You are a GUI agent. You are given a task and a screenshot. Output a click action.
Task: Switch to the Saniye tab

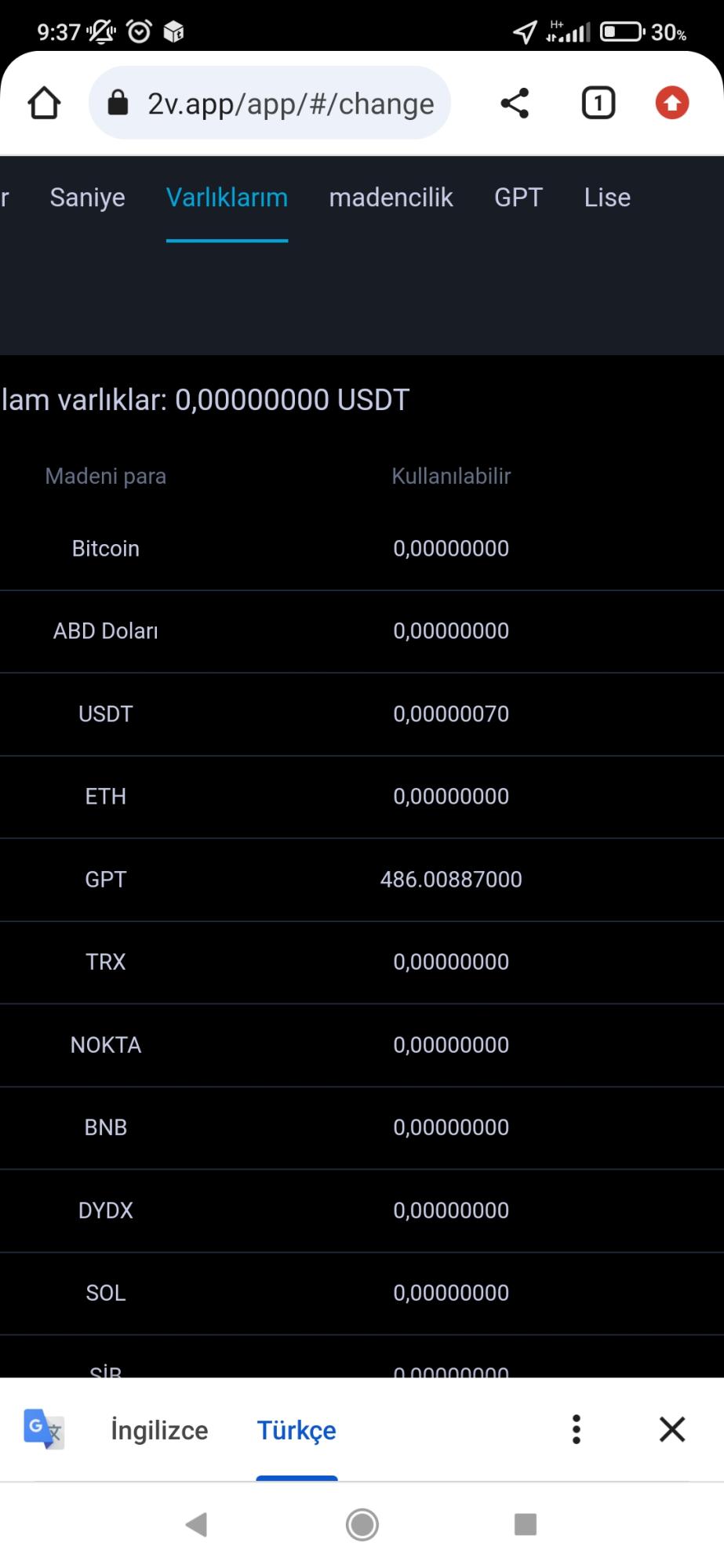[87, 198]
